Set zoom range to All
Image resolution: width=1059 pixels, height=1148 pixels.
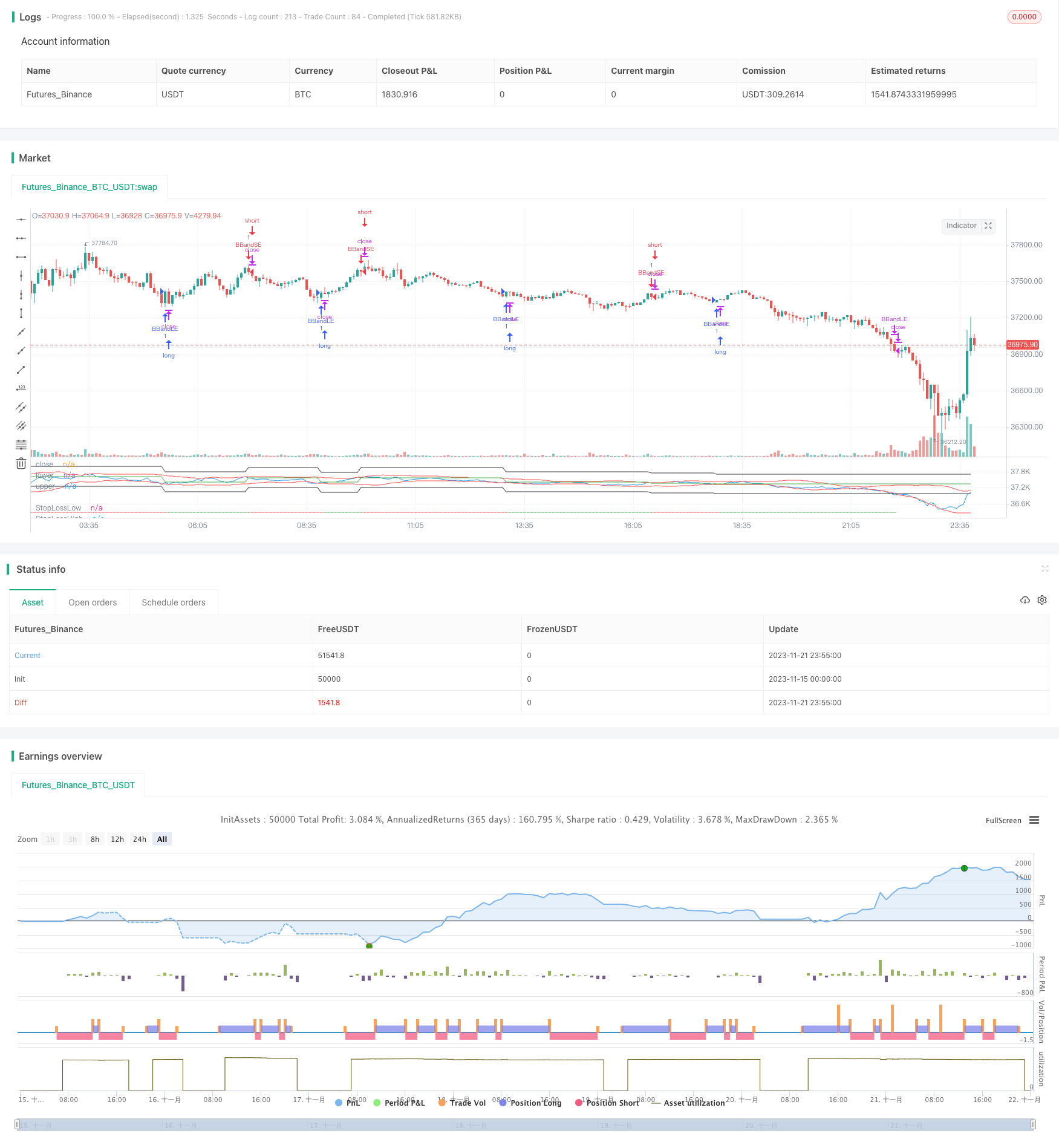(162, 839)
